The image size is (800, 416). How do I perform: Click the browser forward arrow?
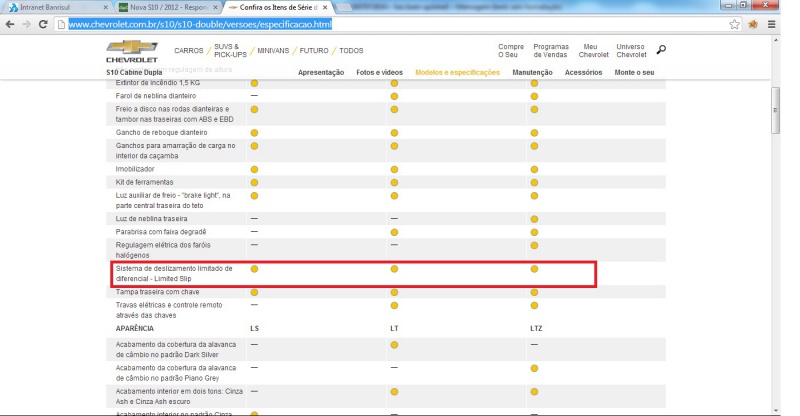[x=27, y=24]
